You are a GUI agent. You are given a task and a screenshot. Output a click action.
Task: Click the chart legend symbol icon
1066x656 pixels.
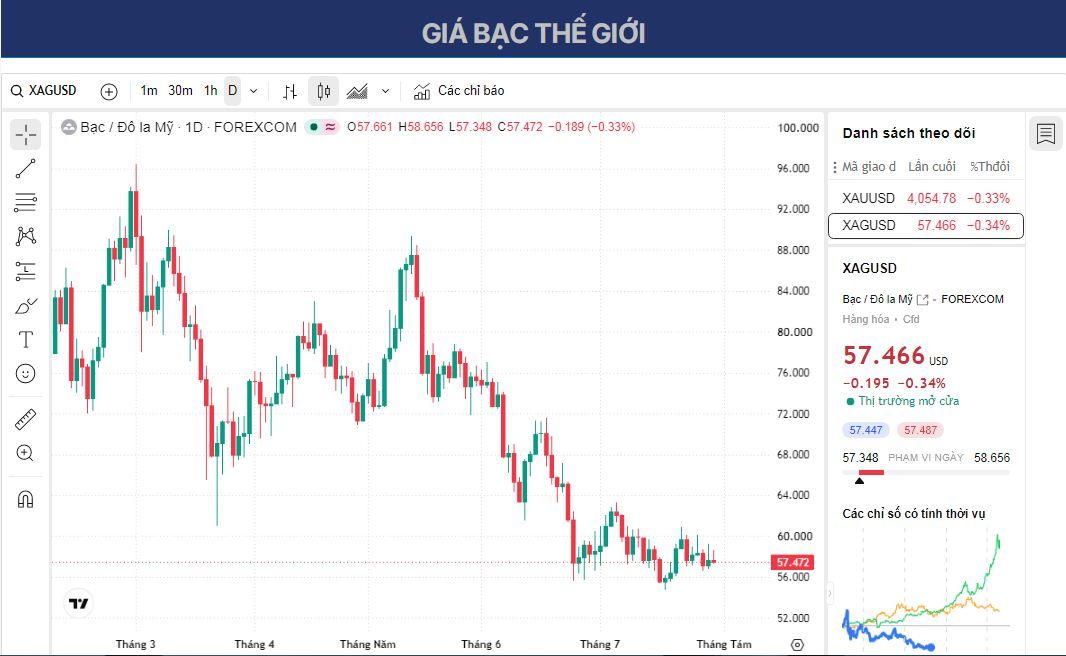click(x=69, y=127)
